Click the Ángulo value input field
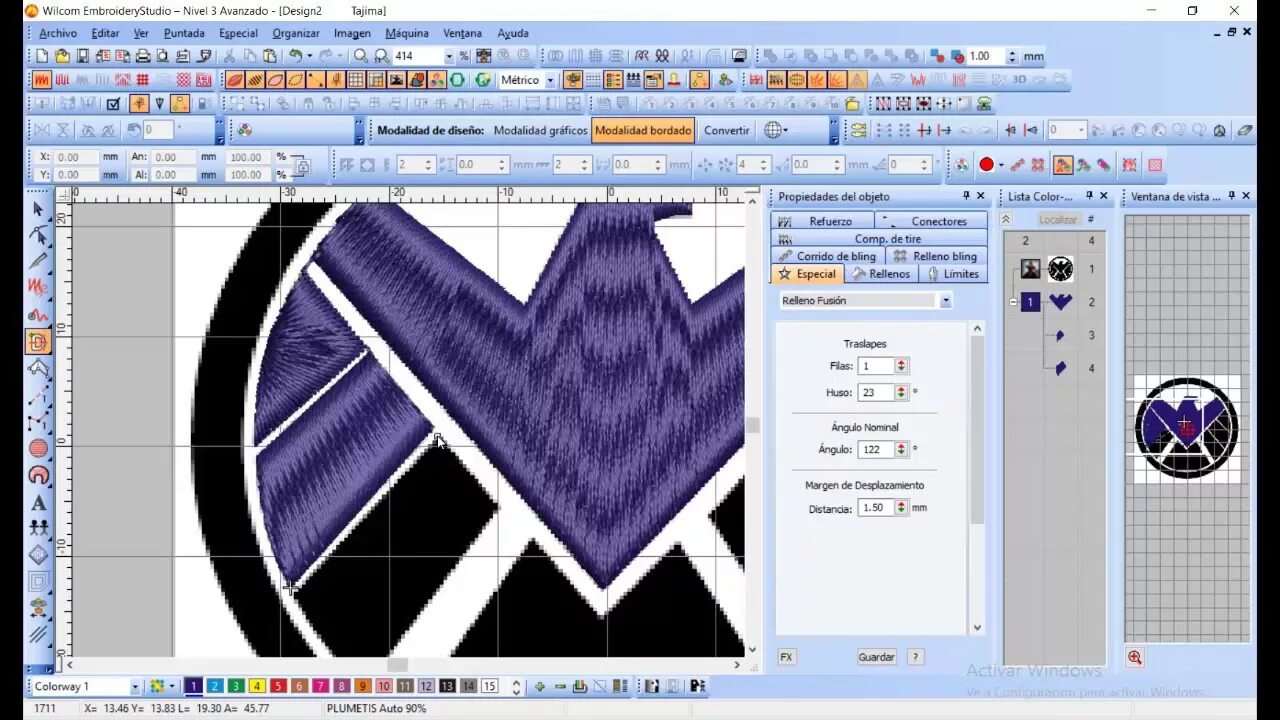 tap(876, 450)
